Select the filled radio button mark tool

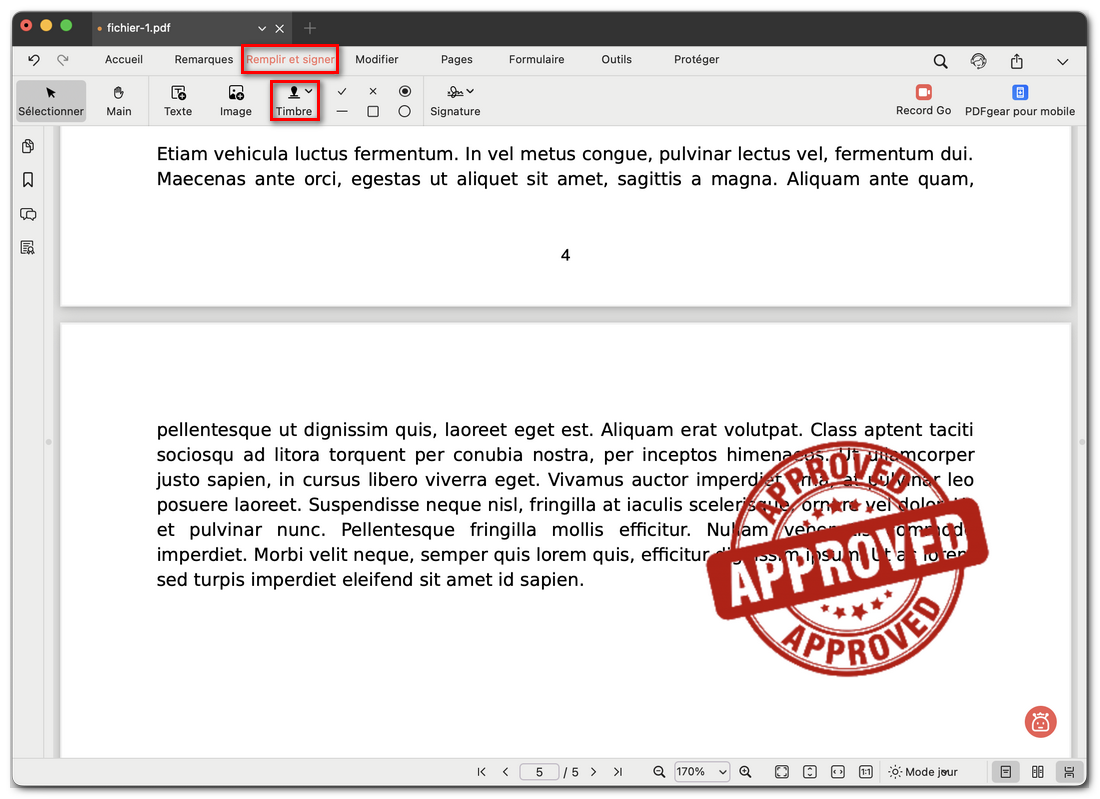pyautogui.click(x=404, y=91)
